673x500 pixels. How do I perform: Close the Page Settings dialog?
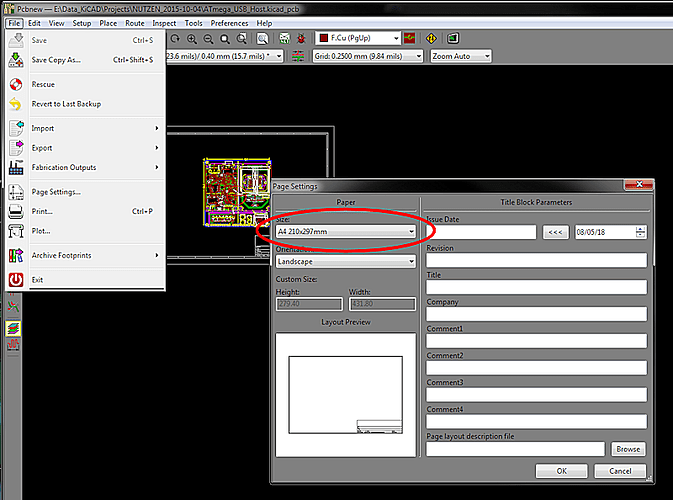639,184
